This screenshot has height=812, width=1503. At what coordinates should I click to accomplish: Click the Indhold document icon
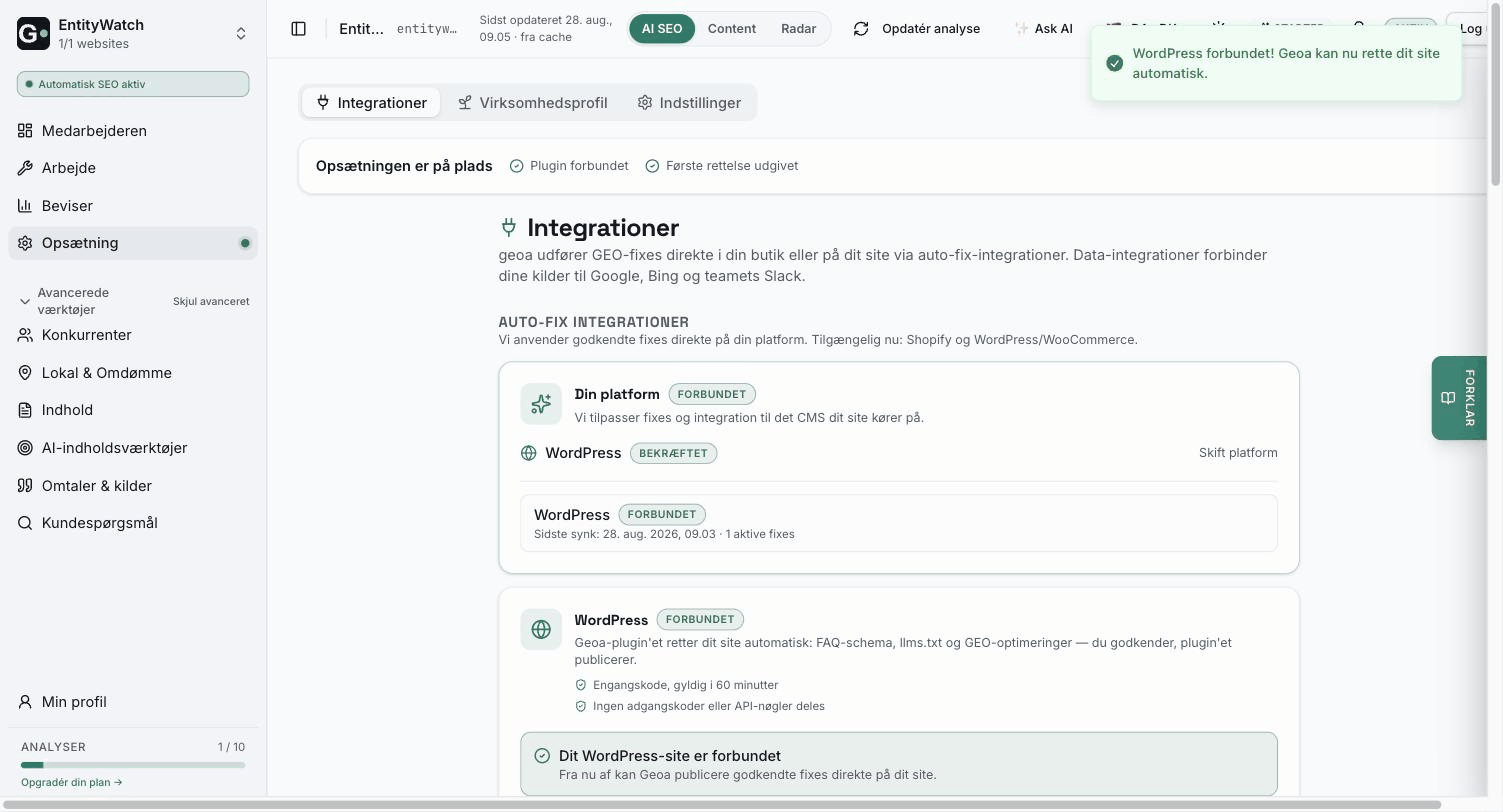[x=25, y=410]
